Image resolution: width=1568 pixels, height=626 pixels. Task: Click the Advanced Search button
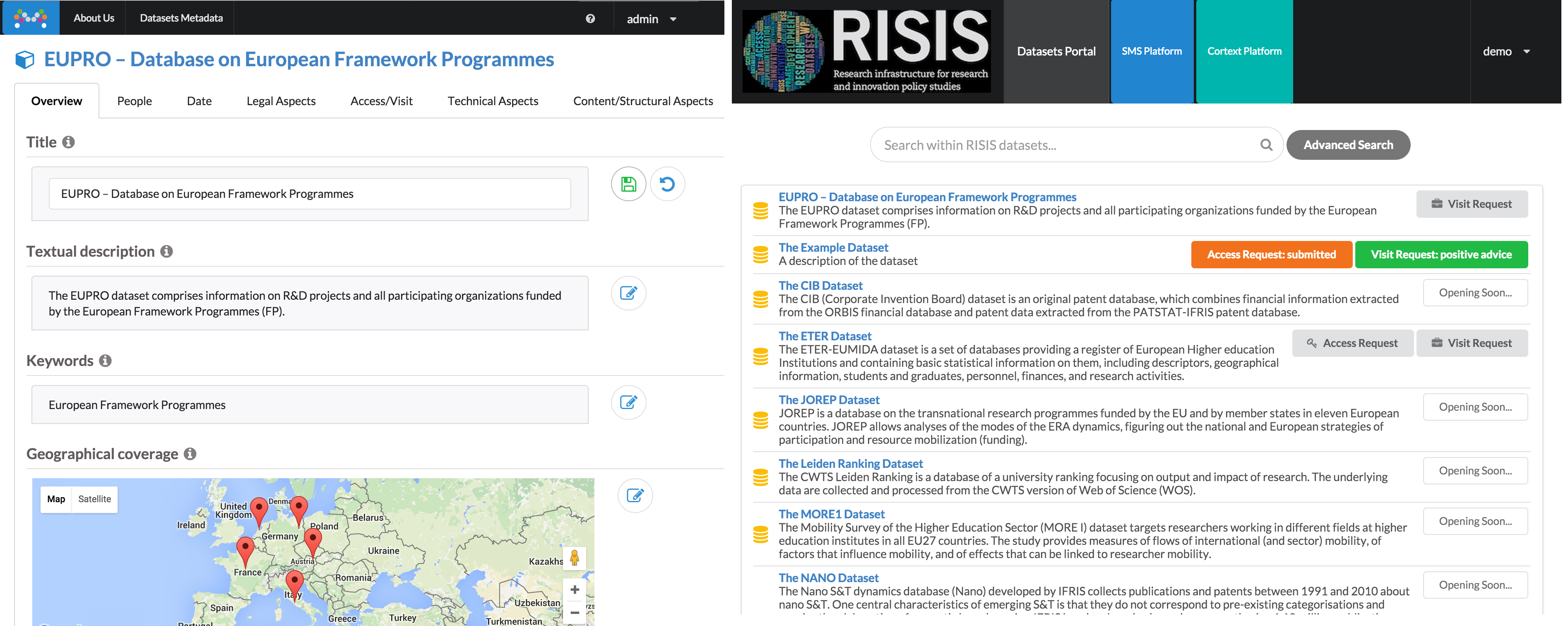1348,145
